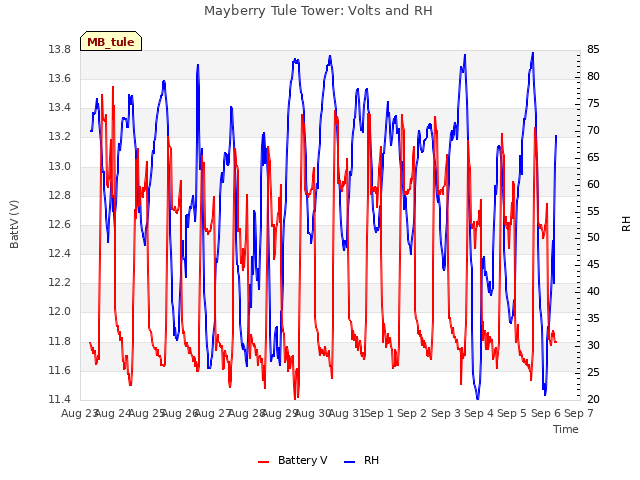Click the Sep 7 date tick
Viewport: 640px width, 480px height.
pos(579,413)
